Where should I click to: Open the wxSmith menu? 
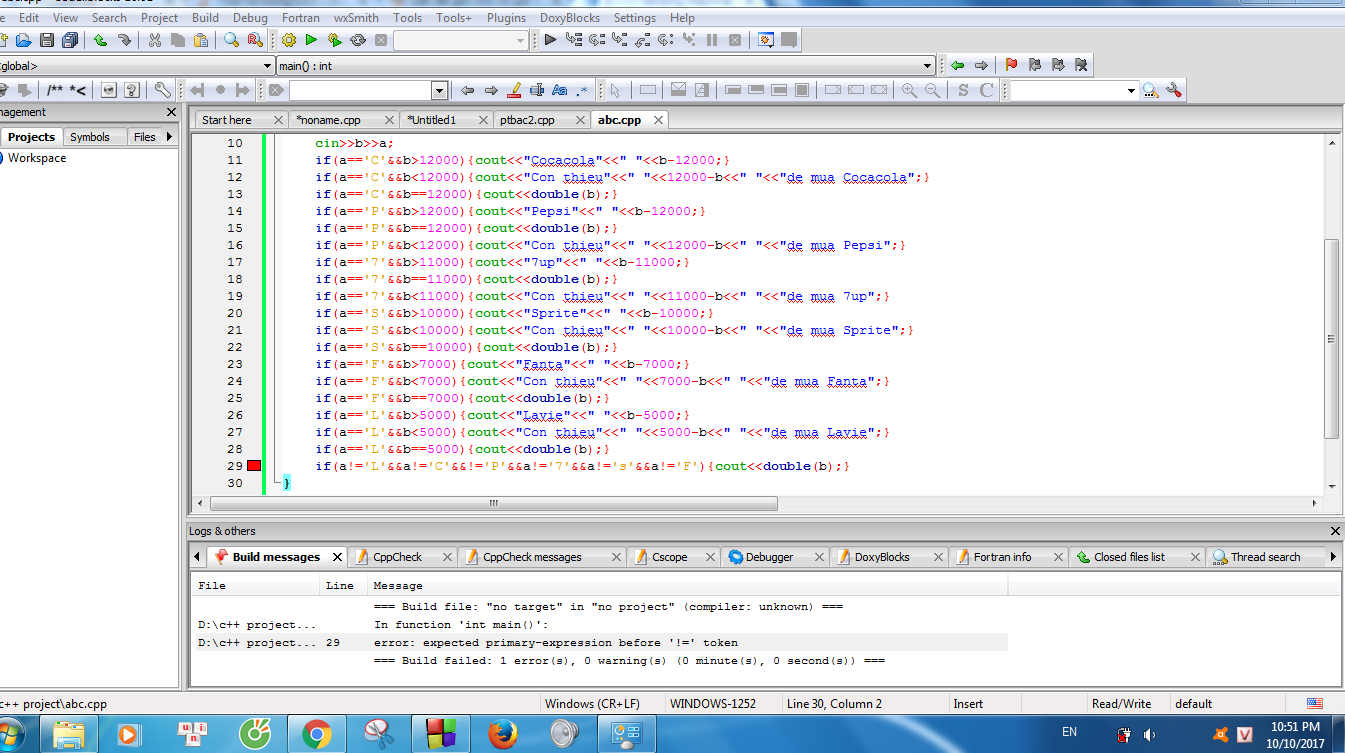pyautogui.click(x=357, y=18)
